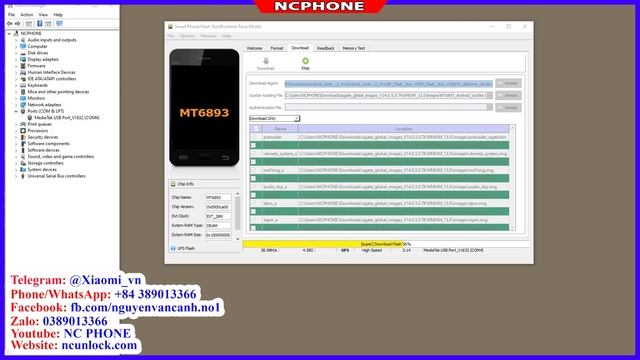Viewport: 640px width, 360px height.
Task: Click the Security devices icon
Action: point(23,137)
